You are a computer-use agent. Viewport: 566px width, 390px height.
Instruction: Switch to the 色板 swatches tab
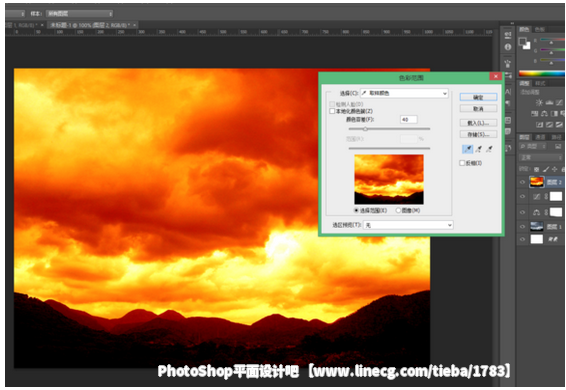pos(539,29)
